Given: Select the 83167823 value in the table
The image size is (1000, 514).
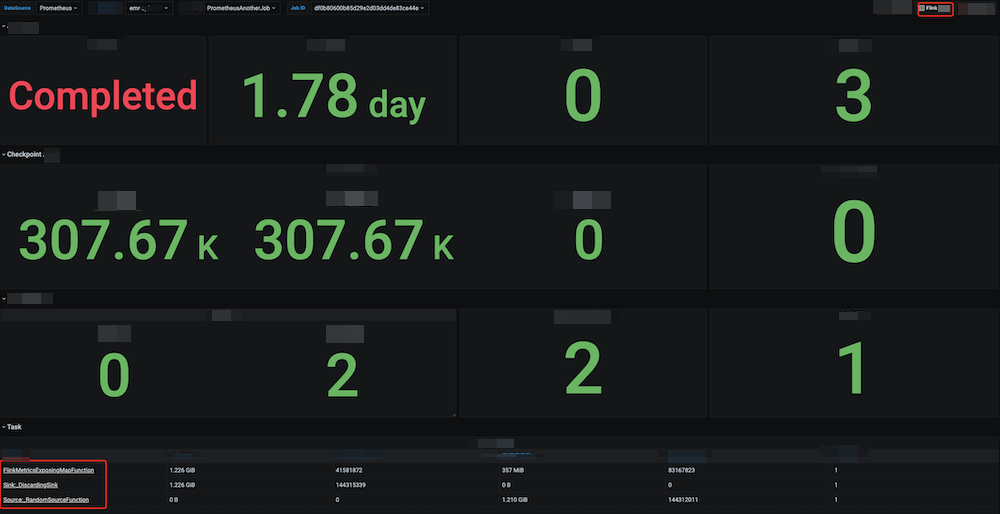Looking at the screenshot, I should 688,468.
